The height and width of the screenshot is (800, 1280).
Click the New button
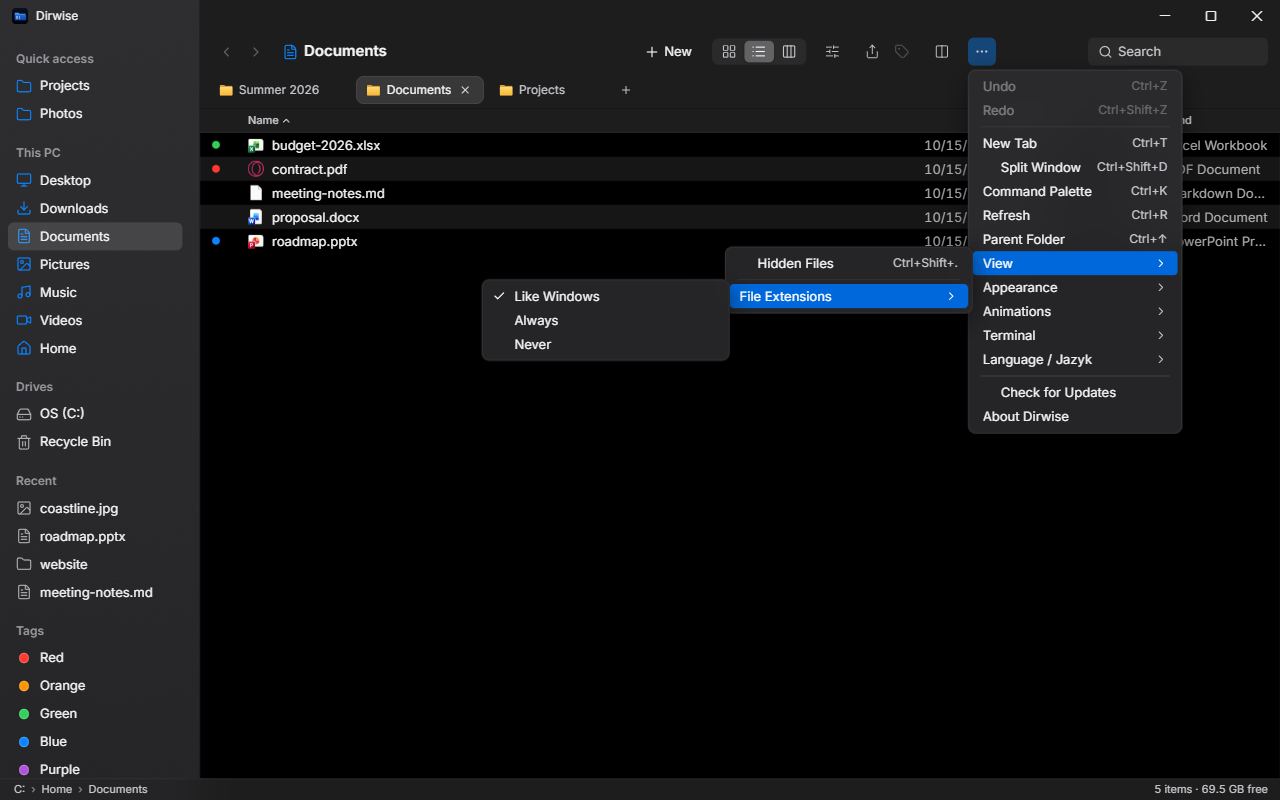668,52
